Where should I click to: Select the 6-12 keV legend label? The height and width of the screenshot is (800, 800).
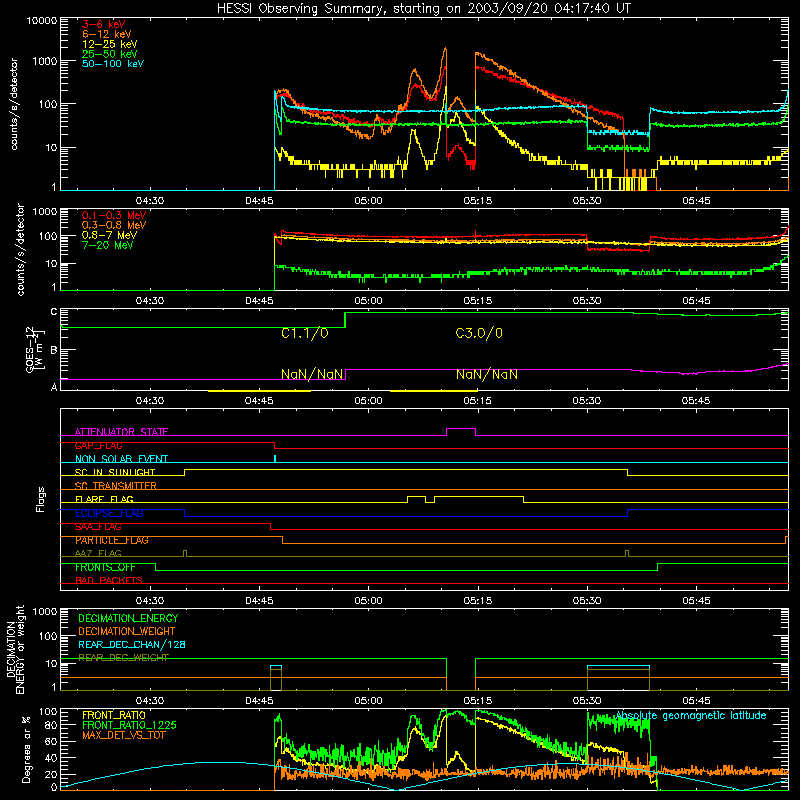(107, 34)
